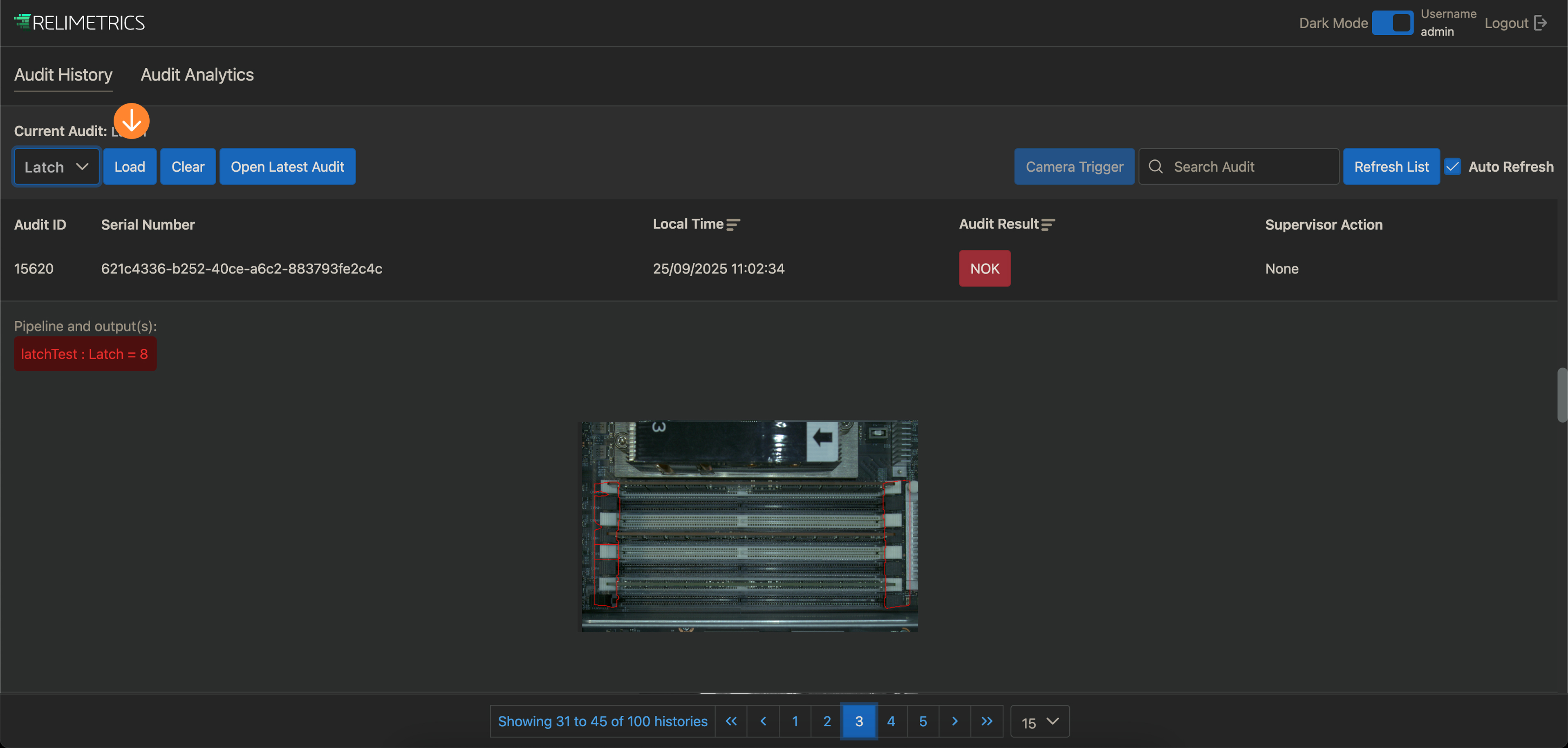The height and width of the screenshot is (748, 1568).
Task: Go to first page of histories
Action: pos(731,721)
